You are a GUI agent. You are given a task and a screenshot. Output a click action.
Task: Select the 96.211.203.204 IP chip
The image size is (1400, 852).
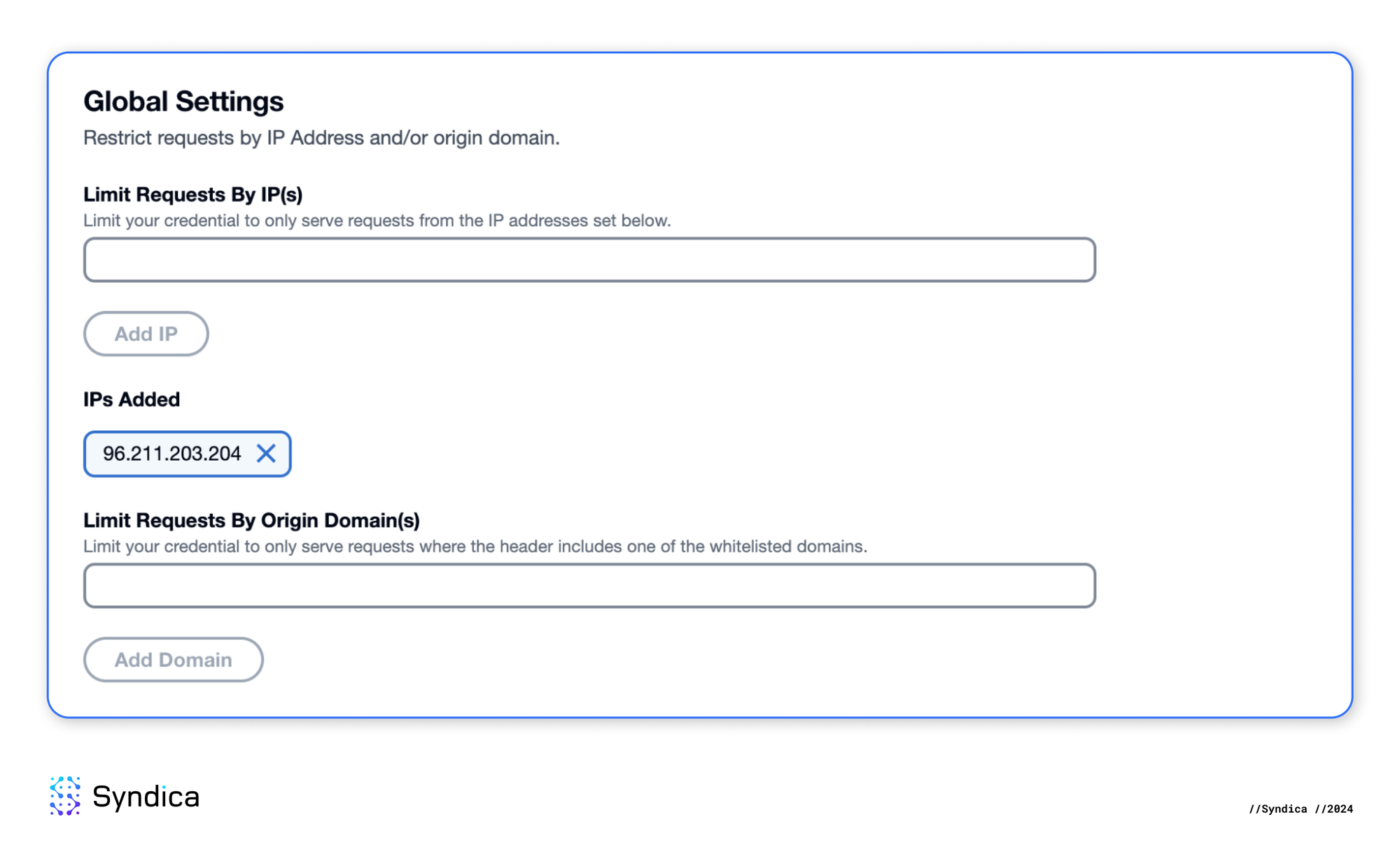click(x=172, y=454)
